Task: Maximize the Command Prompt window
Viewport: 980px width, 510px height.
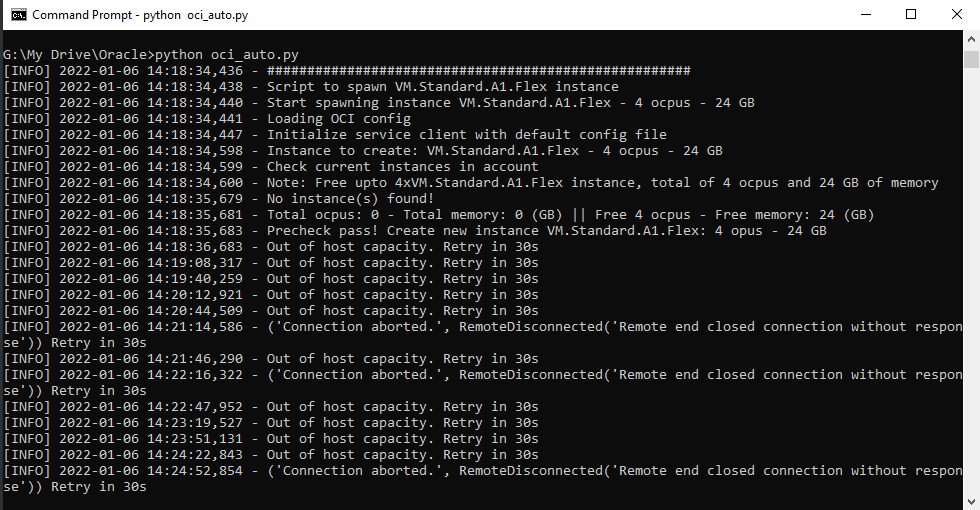Action: 911,14
